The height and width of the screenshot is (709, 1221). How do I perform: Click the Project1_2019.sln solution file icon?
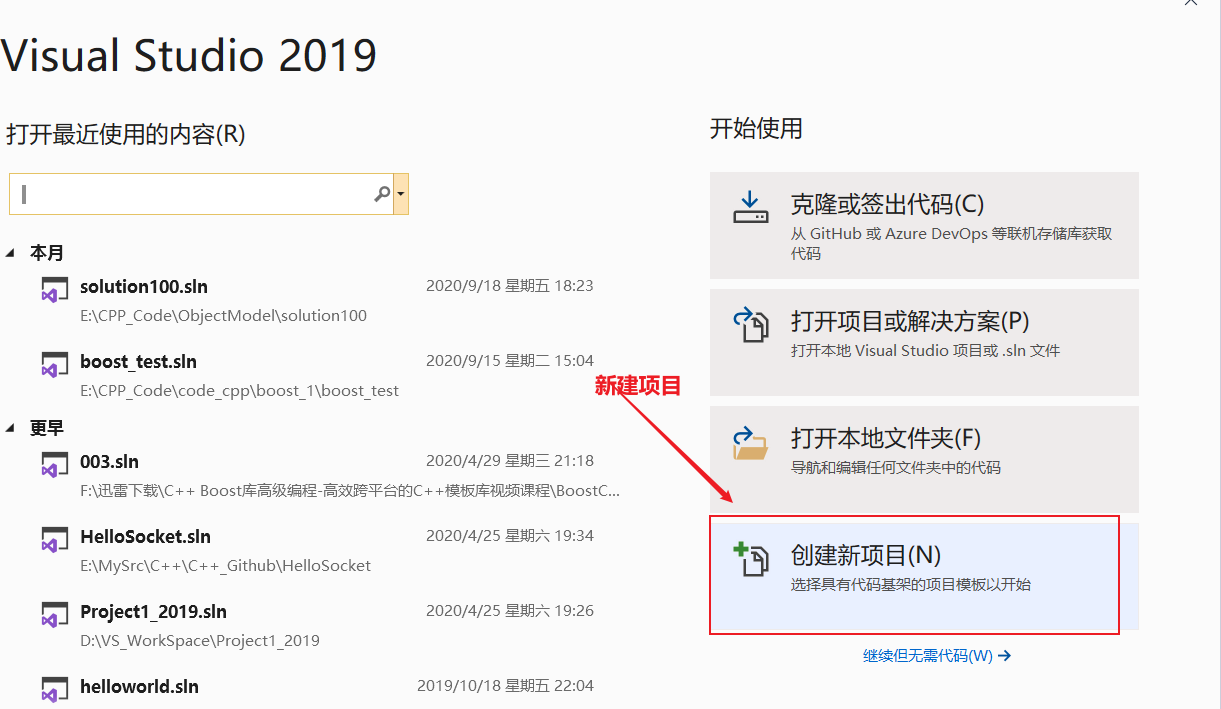click(54, 615)
